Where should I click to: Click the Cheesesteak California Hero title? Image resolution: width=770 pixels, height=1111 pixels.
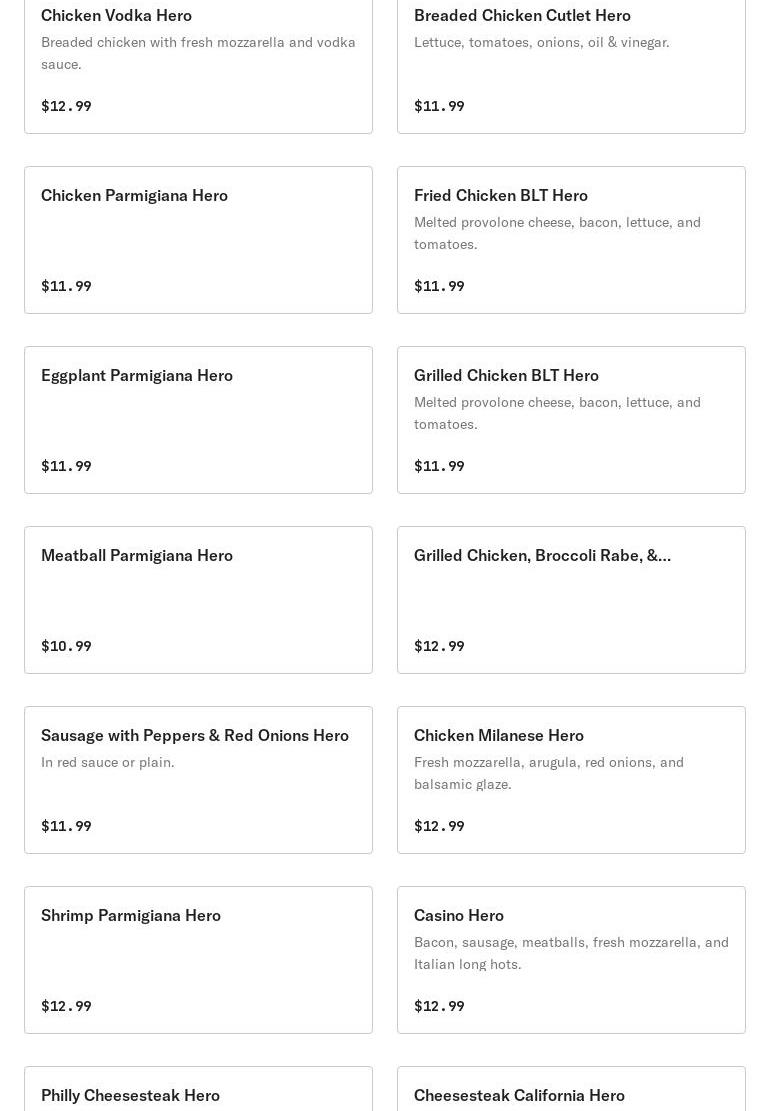pos(519,1095)
